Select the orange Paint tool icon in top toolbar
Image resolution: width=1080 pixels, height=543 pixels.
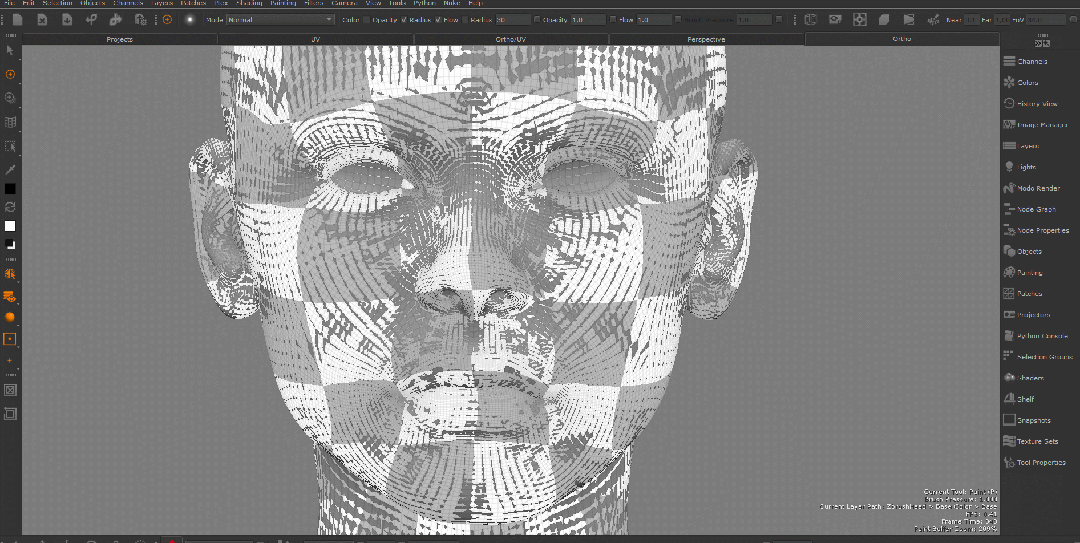(x=167, y=20)
